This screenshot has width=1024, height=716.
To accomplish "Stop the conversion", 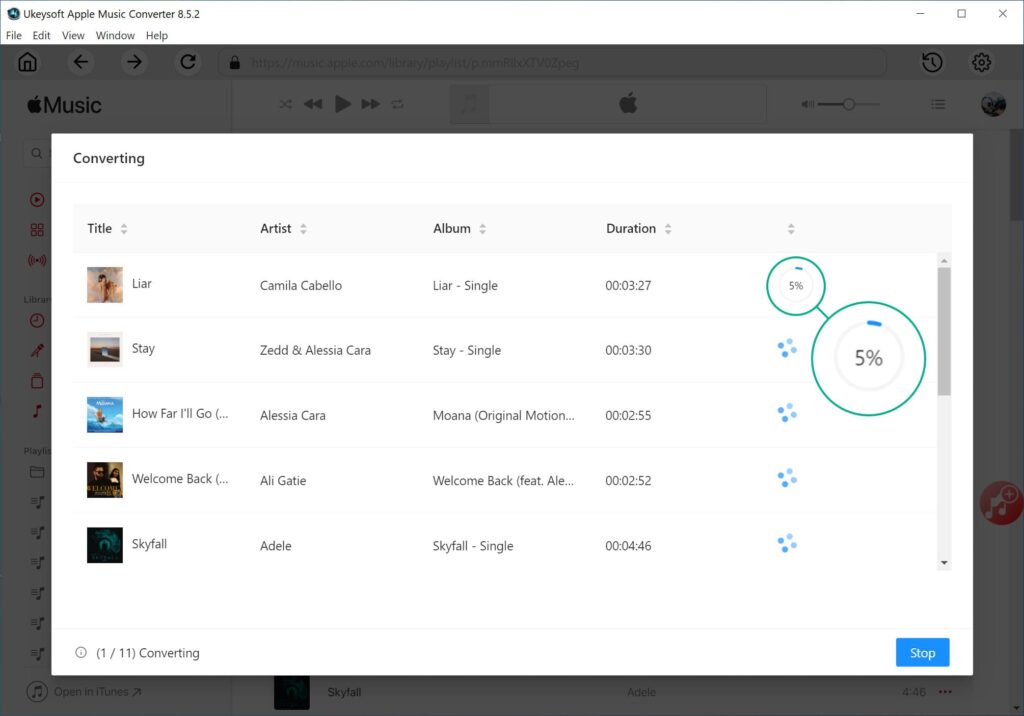I will coord(922,653).
